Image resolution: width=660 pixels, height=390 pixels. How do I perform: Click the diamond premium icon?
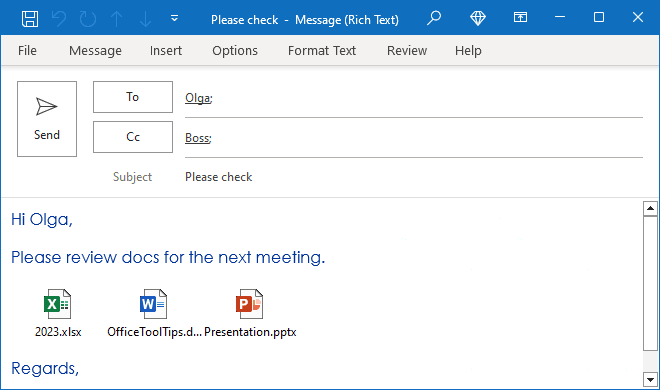point(478,18)
